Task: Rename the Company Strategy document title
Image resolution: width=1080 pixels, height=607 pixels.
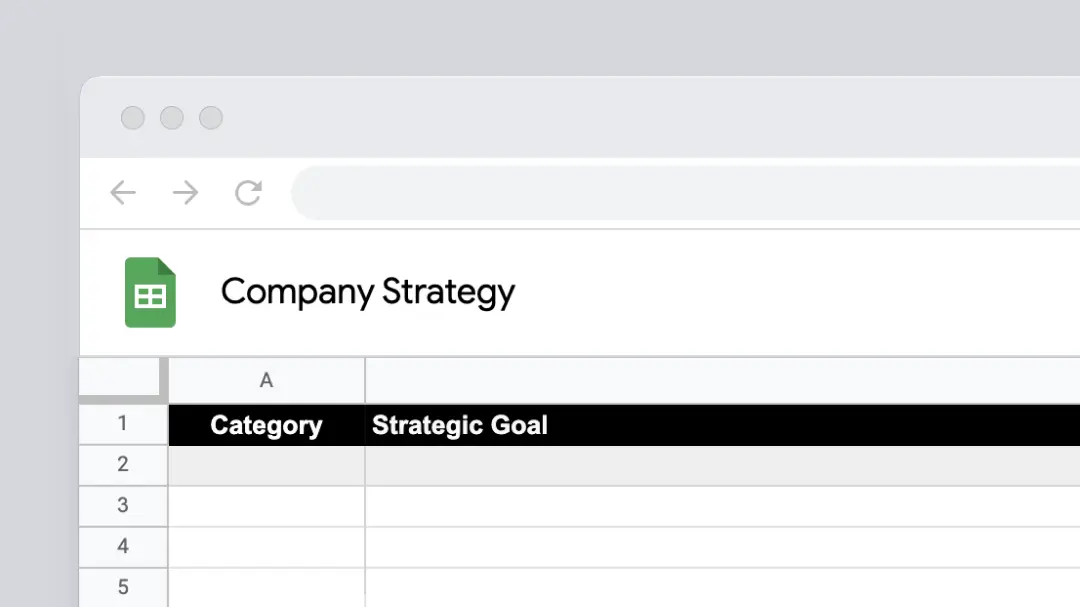Action: pos(368,292)
